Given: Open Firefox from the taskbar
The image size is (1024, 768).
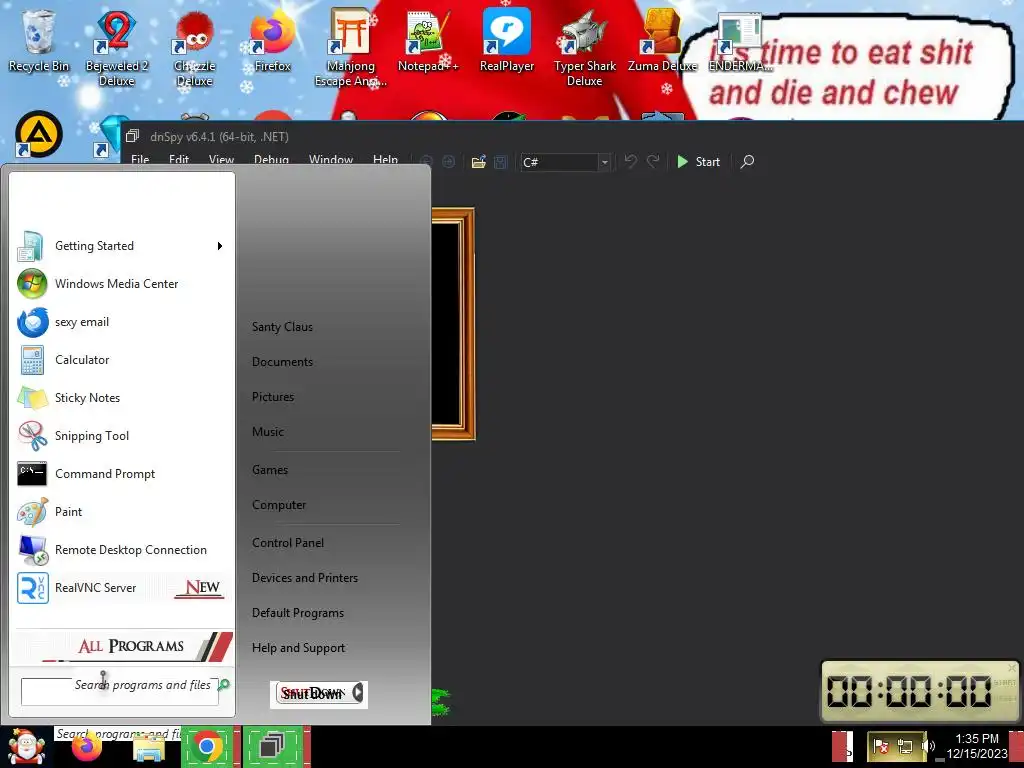Looking at the screenshot, I should coord(87,748).
